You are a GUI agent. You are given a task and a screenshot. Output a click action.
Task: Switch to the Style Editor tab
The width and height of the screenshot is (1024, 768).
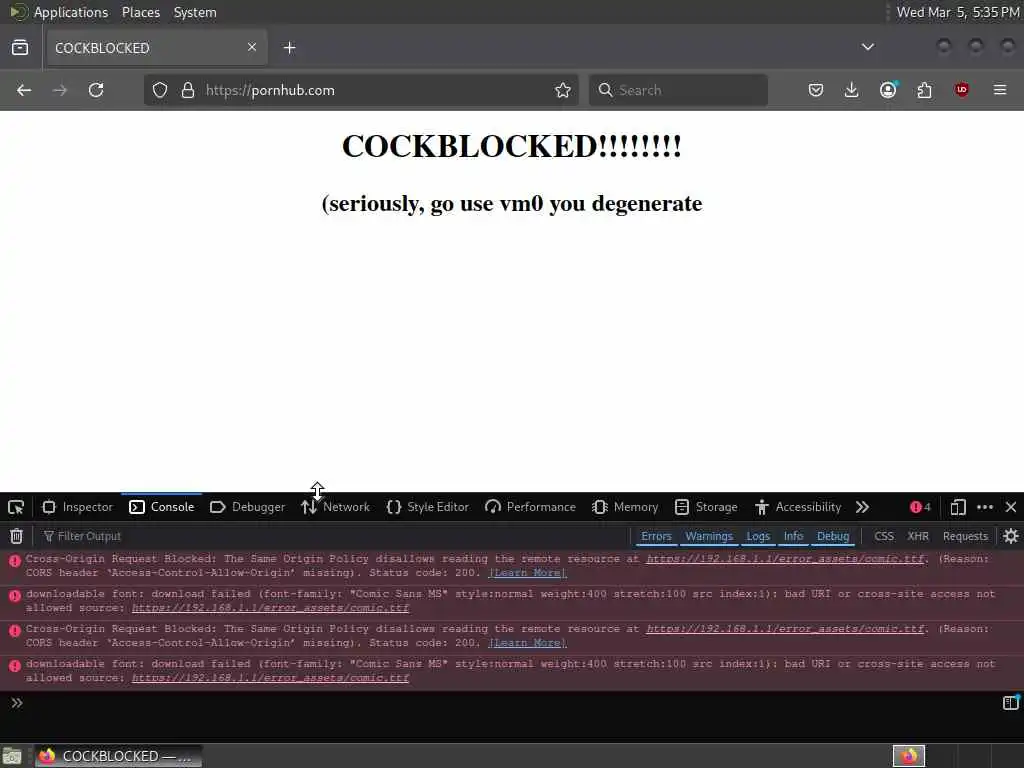tap(428, 507)
